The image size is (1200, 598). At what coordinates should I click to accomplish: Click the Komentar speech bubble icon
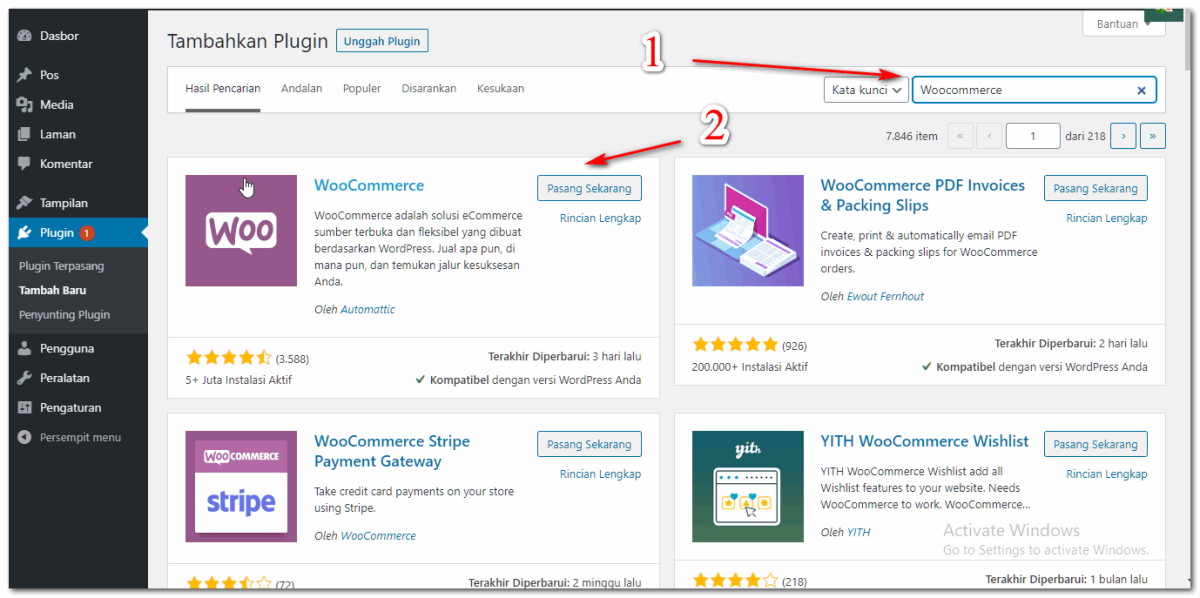(x=25, y=164)
